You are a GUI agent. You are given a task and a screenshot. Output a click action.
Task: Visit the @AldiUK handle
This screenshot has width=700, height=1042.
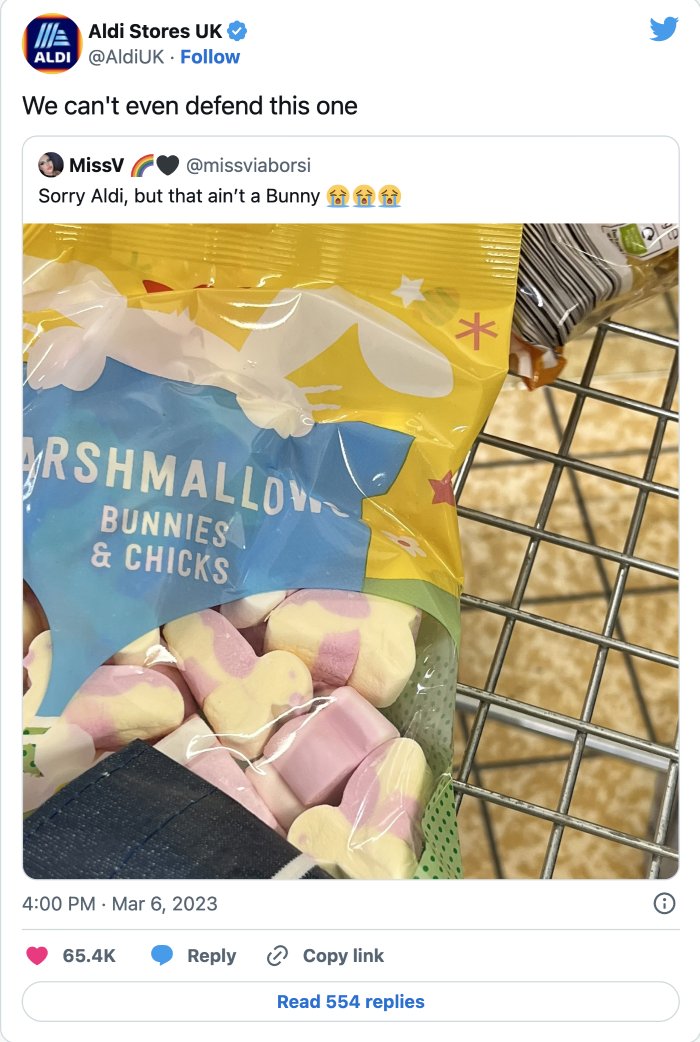[x=126, y=57]
